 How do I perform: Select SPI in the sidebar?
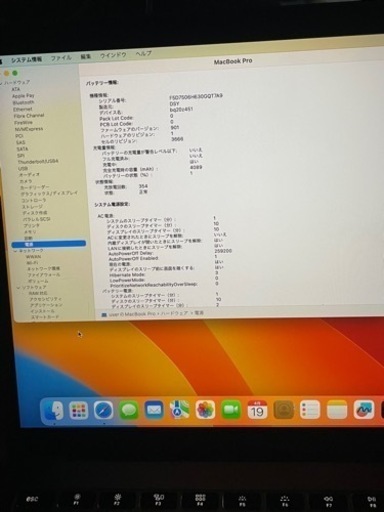[x=21, y=156]
